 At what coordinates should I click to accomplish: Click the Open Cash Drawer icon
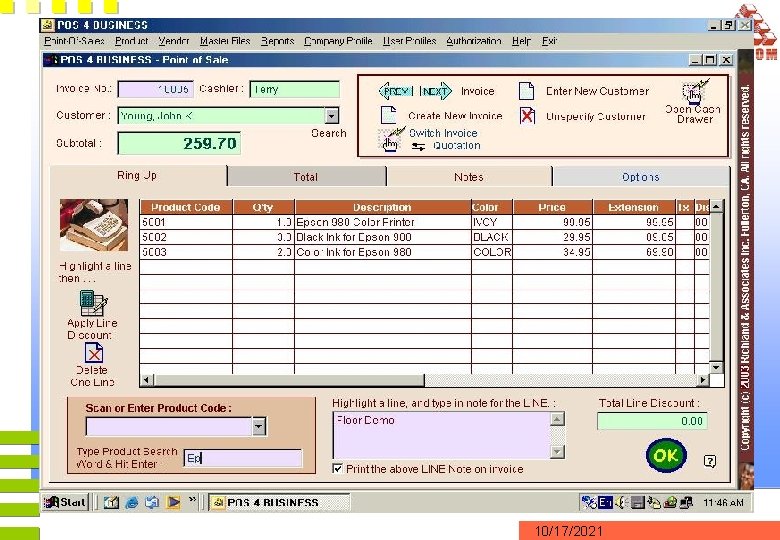(695, 90)
